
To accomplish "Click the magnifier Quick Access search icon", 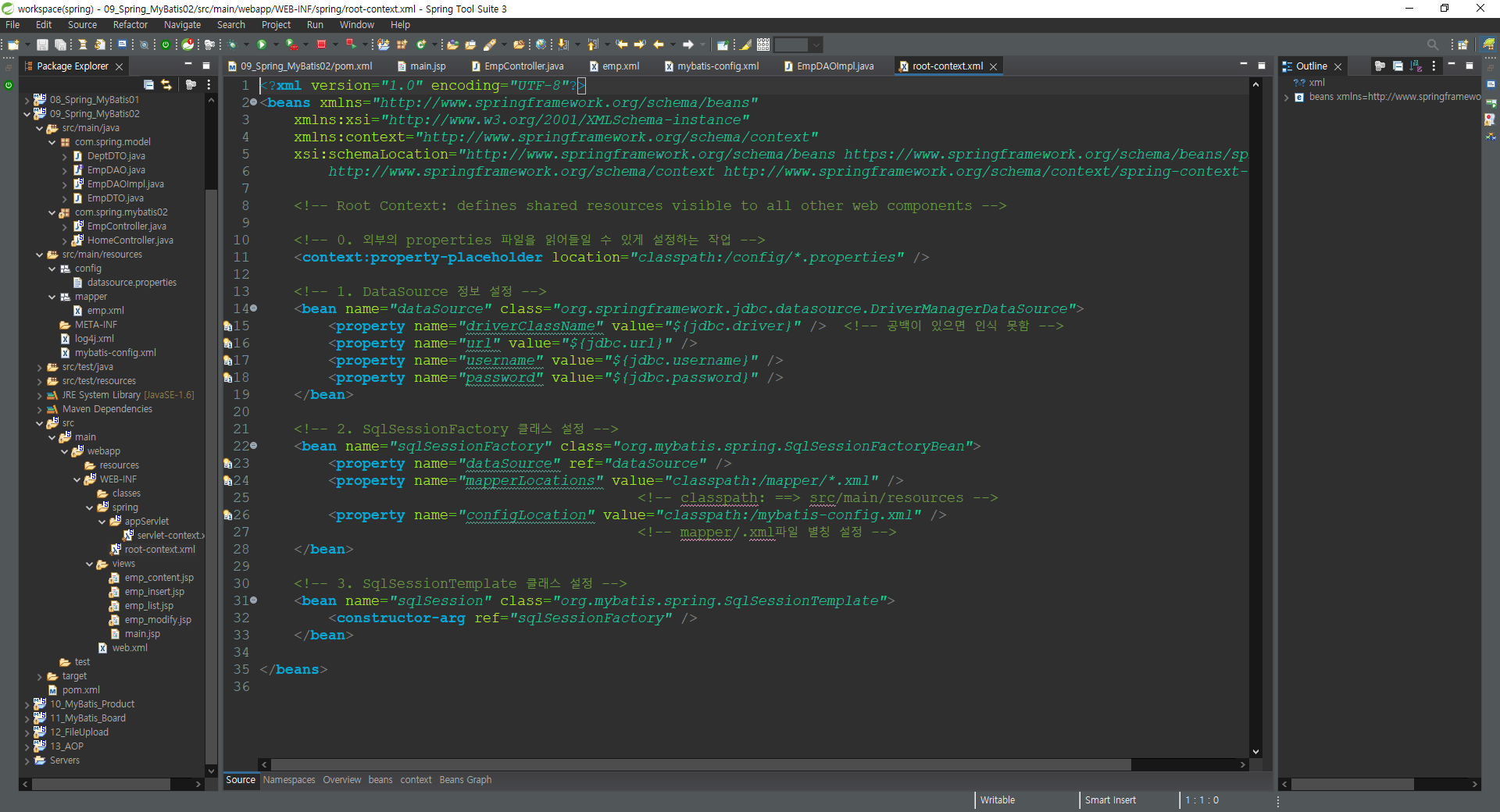I will pyautogui.click(x=1433, y=45).
